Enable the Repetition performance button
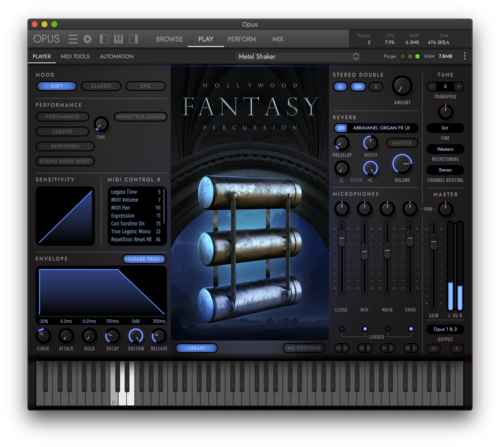The image size is (500, 447). click(65, 146)
